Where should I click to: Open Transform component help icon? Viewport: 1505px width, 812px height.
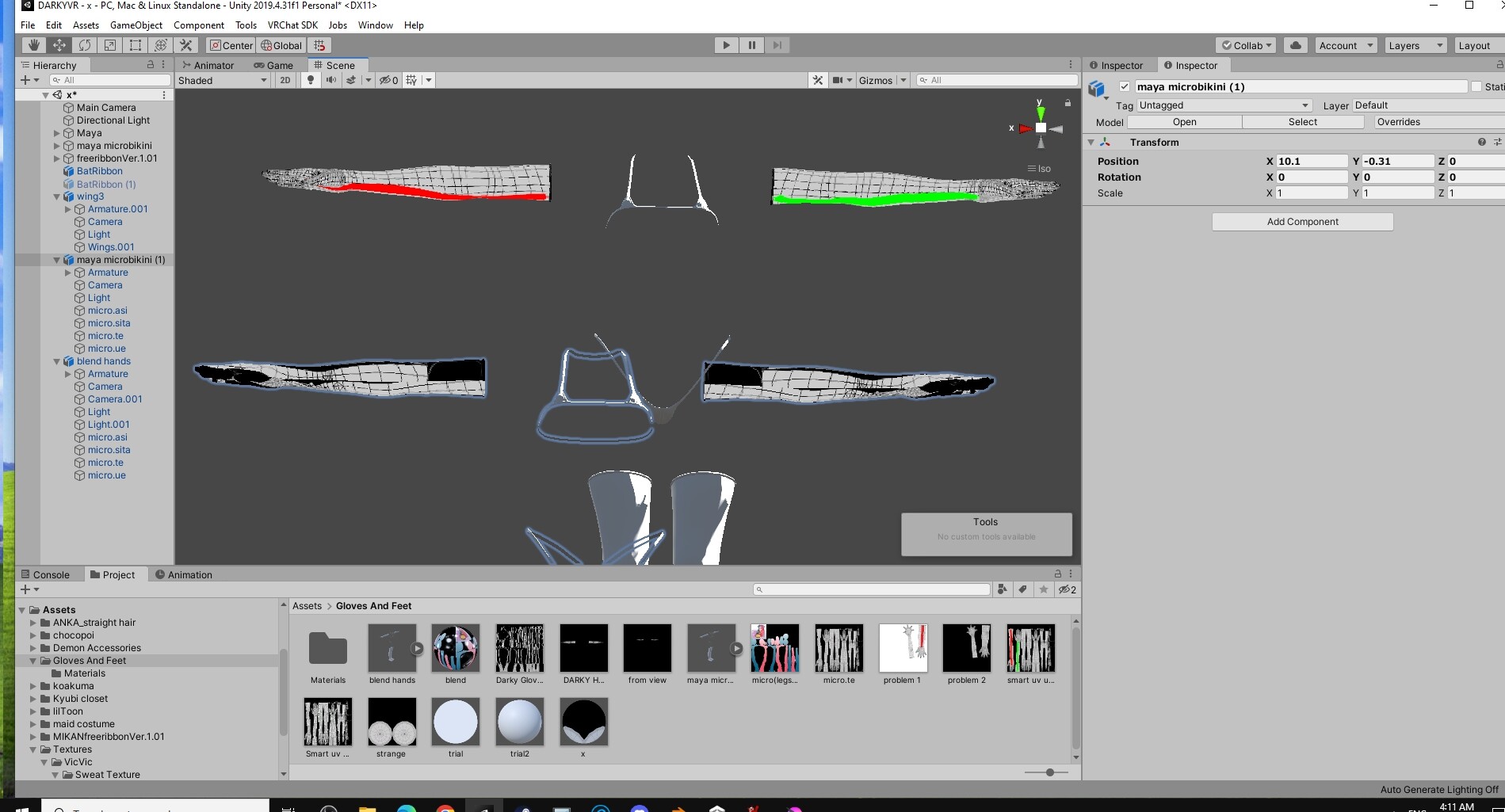[x=1481, y=142]
